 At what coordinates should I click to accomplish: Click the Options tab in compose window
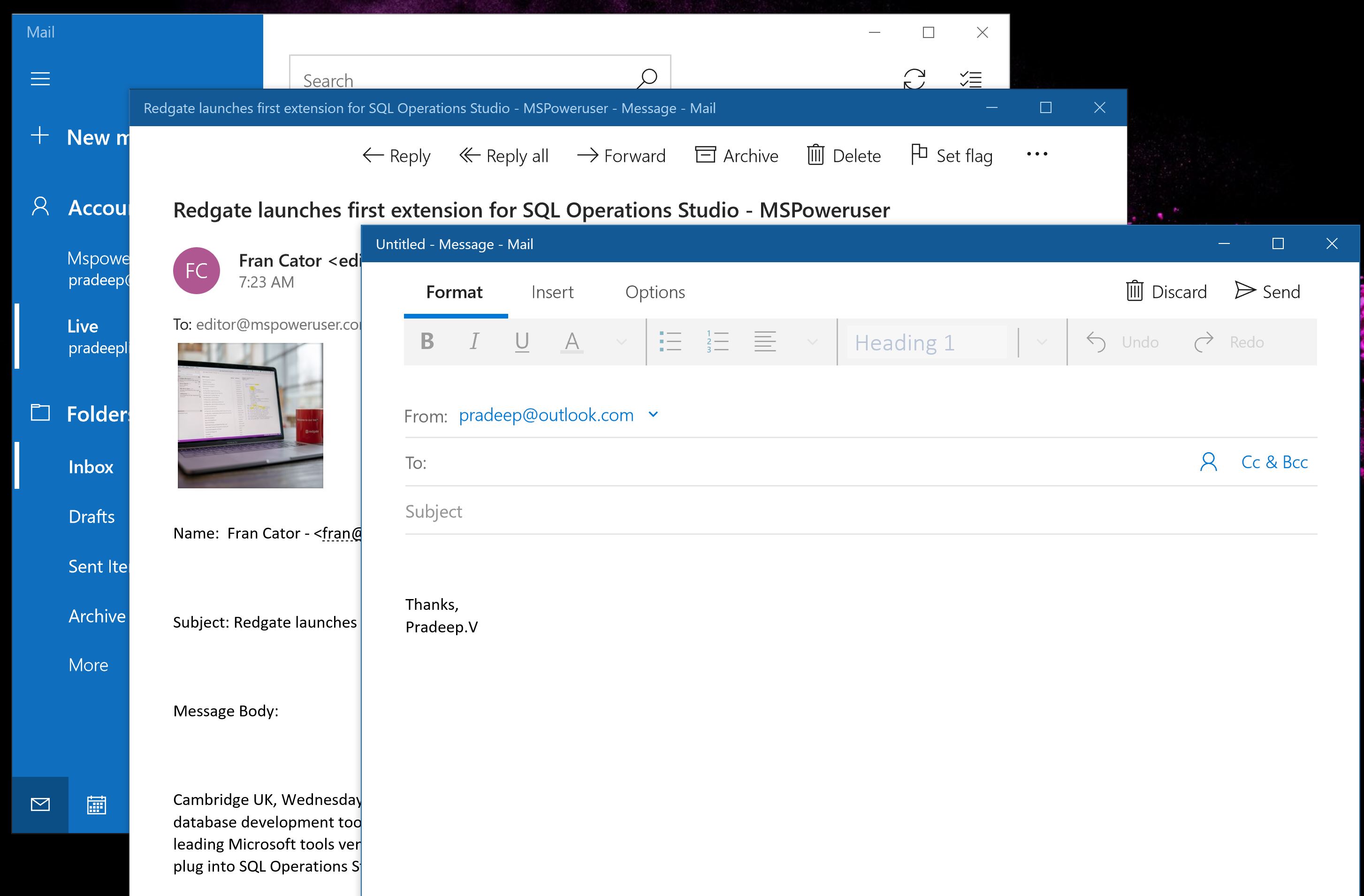point(655,291)
